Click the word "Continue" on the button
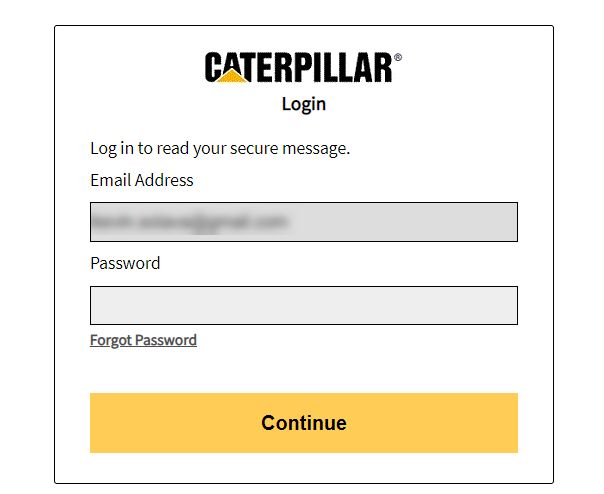The image size is (604, 494). tap(304, 423)
